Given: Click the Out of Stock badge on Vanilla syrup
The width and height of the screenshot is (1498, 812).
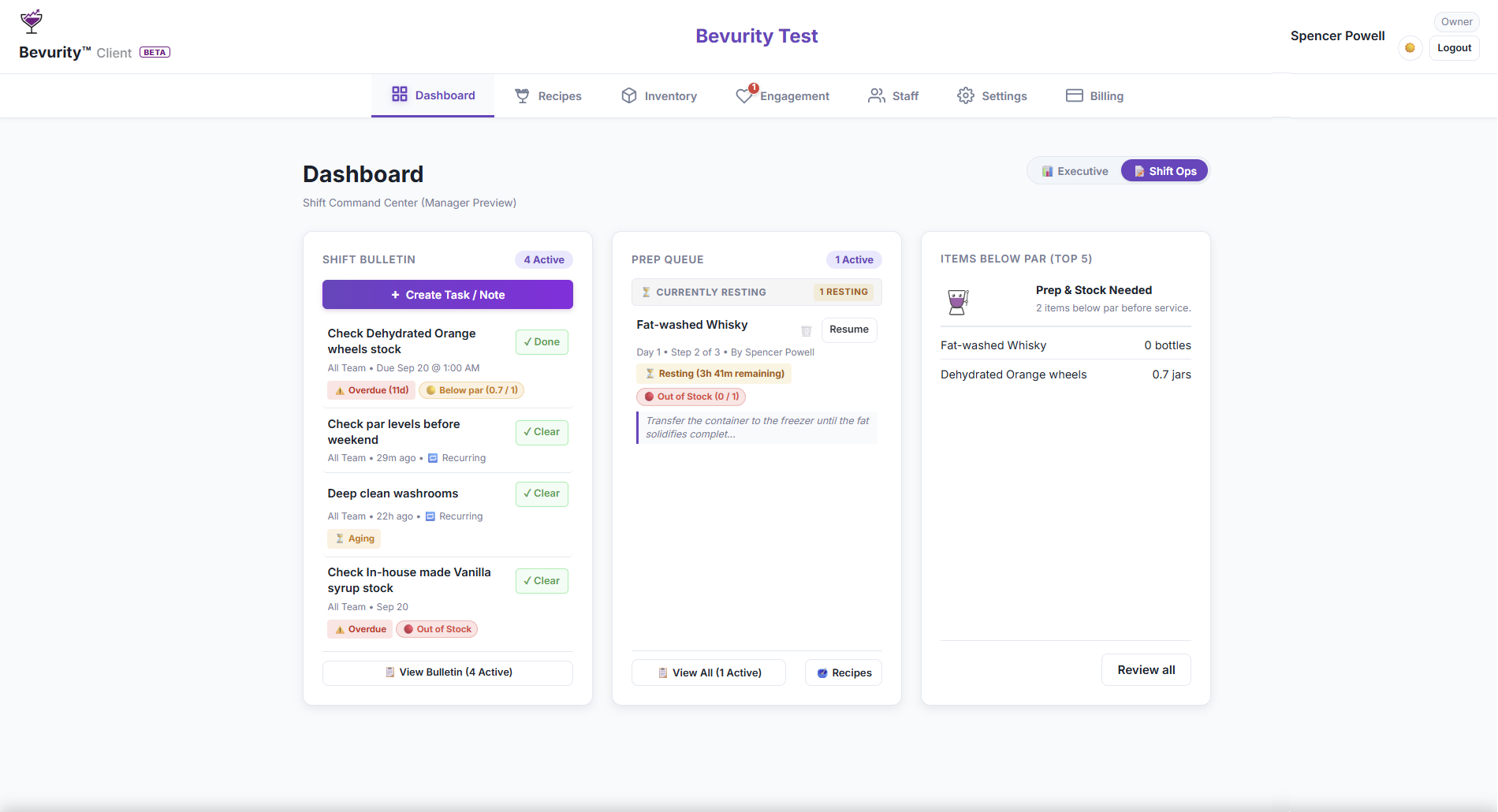Looking at the screenshot, I should (x=437, y=629).
